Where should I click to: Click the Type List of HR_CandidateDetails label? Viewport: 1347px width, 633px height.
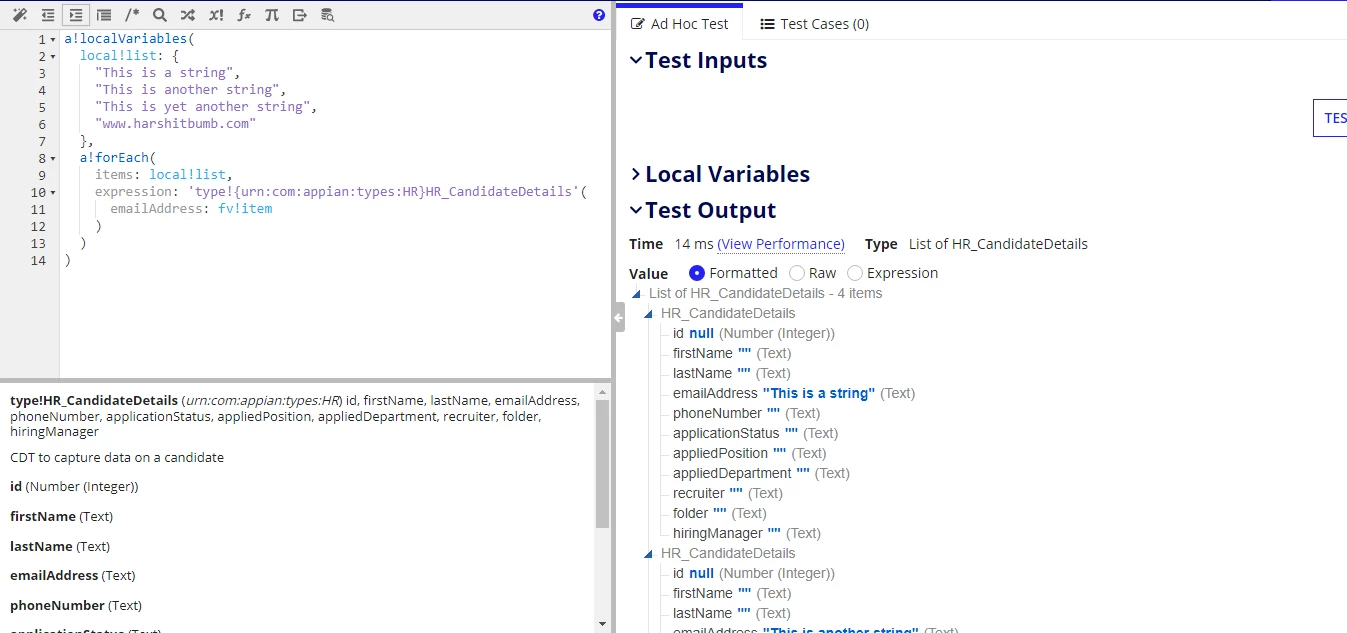976,244
